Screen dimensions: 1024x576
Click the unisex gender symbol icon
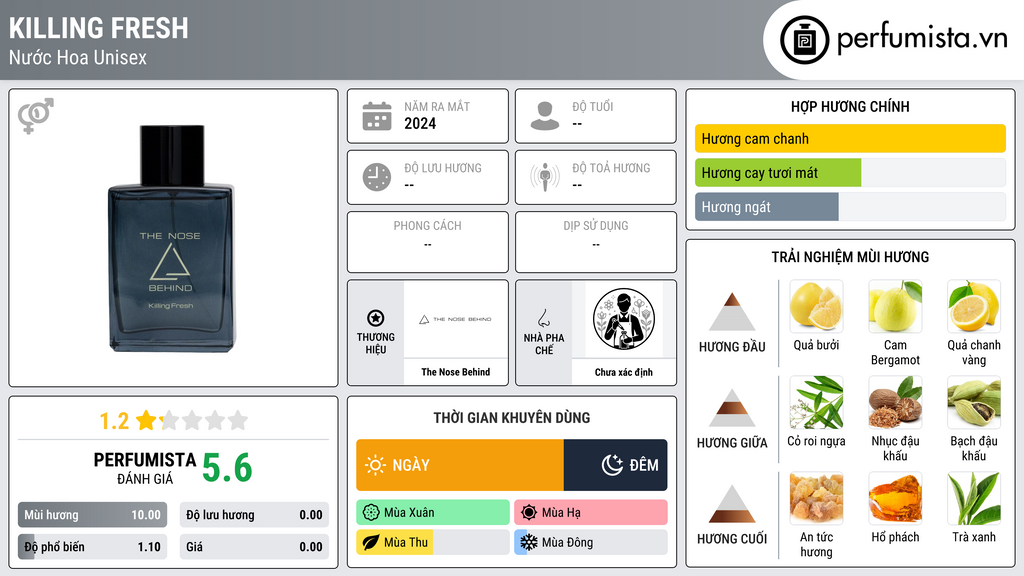coord(36,116)
